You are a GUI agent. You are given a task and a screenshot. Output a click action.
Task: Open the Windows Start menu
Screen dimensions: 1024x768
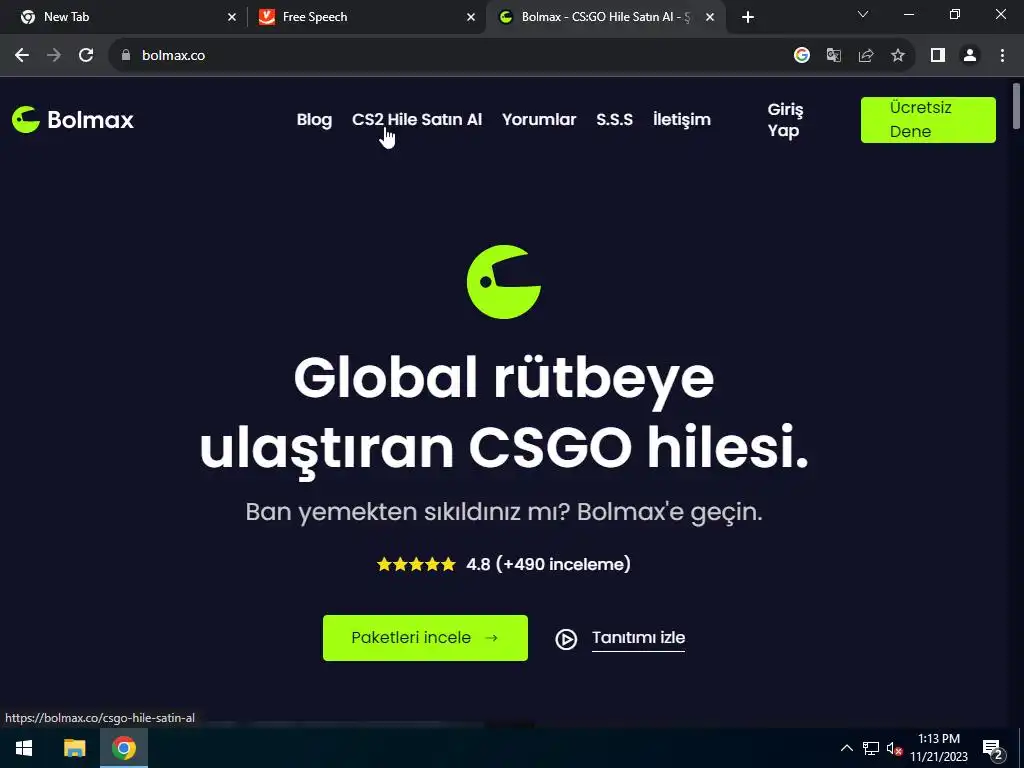[x=24, y=748]
